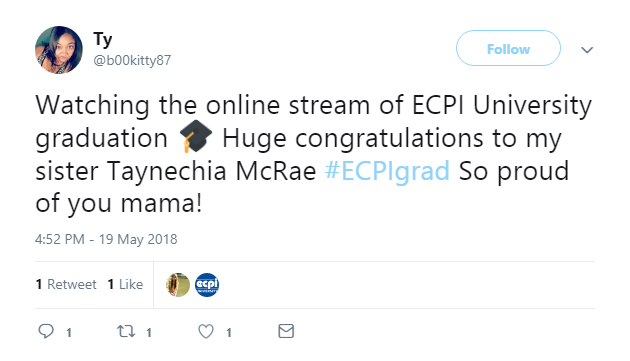Like the tweet with heart icon

(206, 331)
